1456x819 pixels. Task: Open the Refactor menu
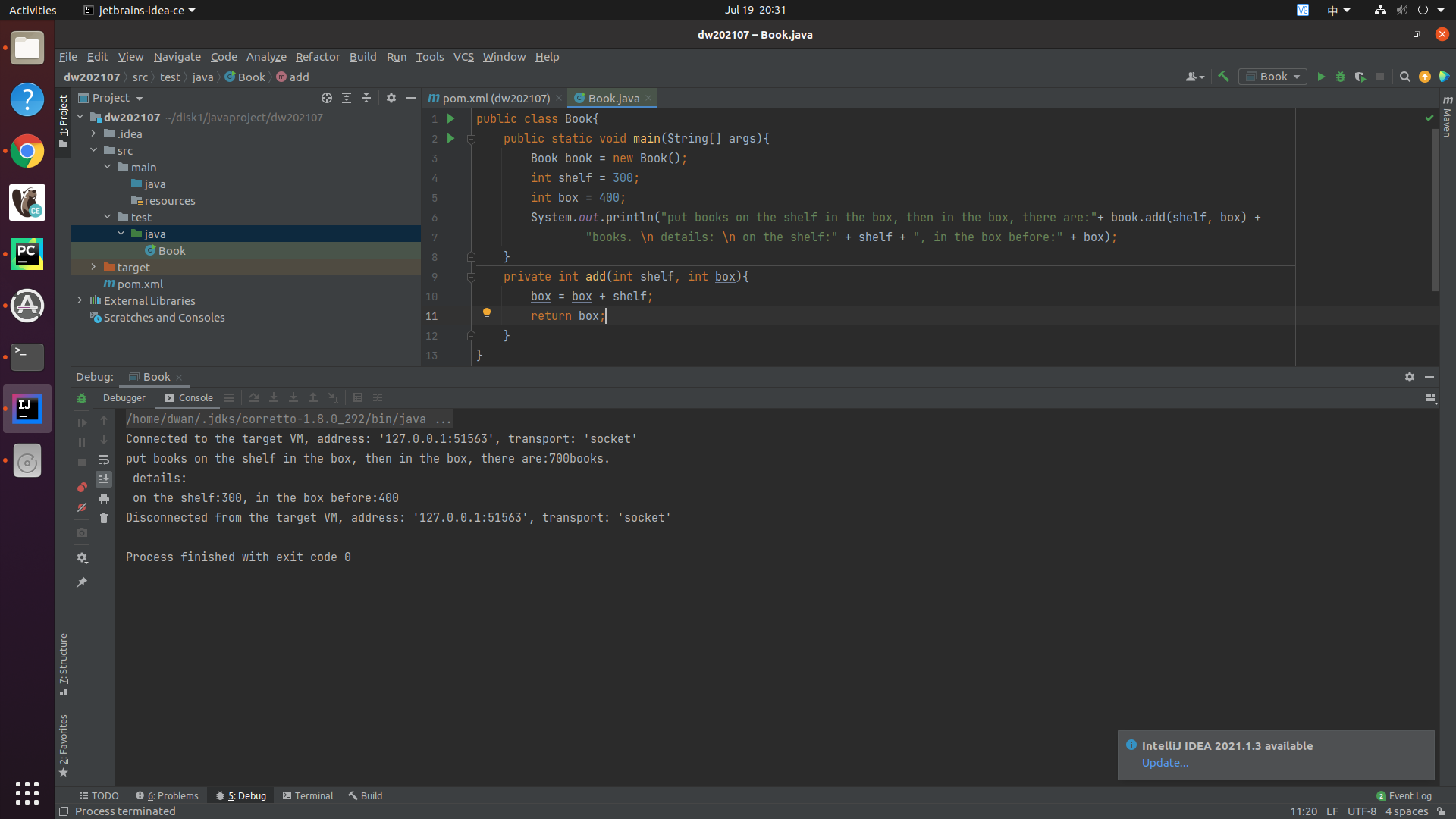[x=318, y=57]
